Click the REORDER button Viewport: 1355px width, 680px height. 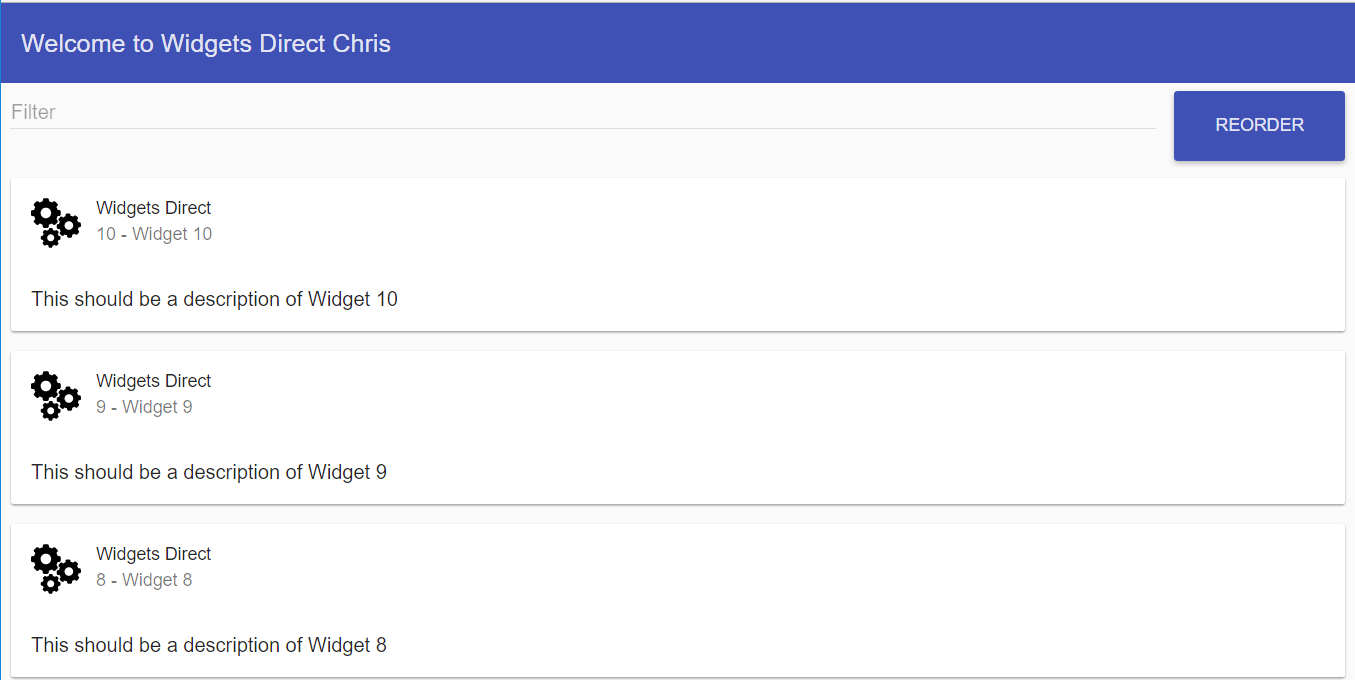[1259, 125]
